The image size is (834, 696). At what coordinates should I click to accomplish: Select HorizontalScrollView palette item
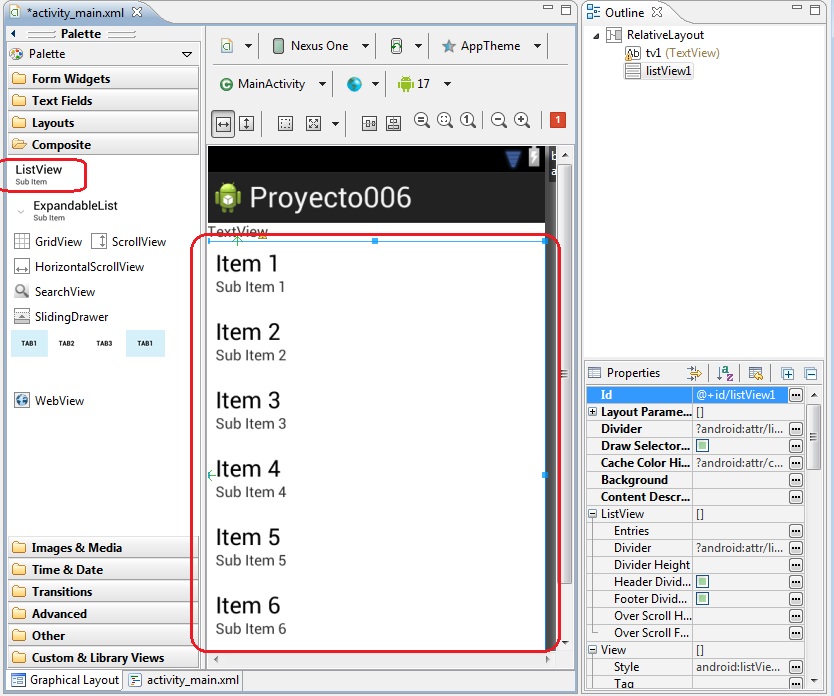[x=79, y=267]
